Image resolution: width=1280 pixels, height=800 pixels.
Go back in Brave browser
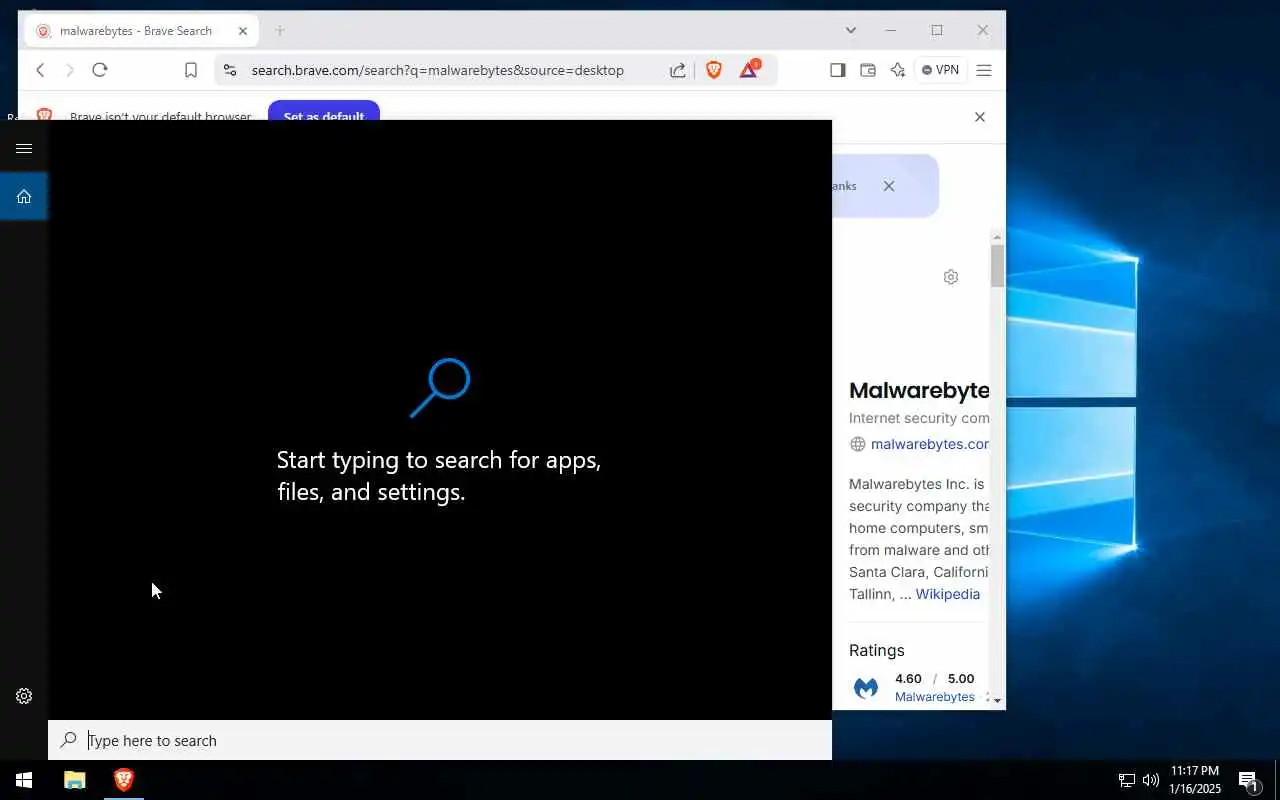click(x=40, y=70)
